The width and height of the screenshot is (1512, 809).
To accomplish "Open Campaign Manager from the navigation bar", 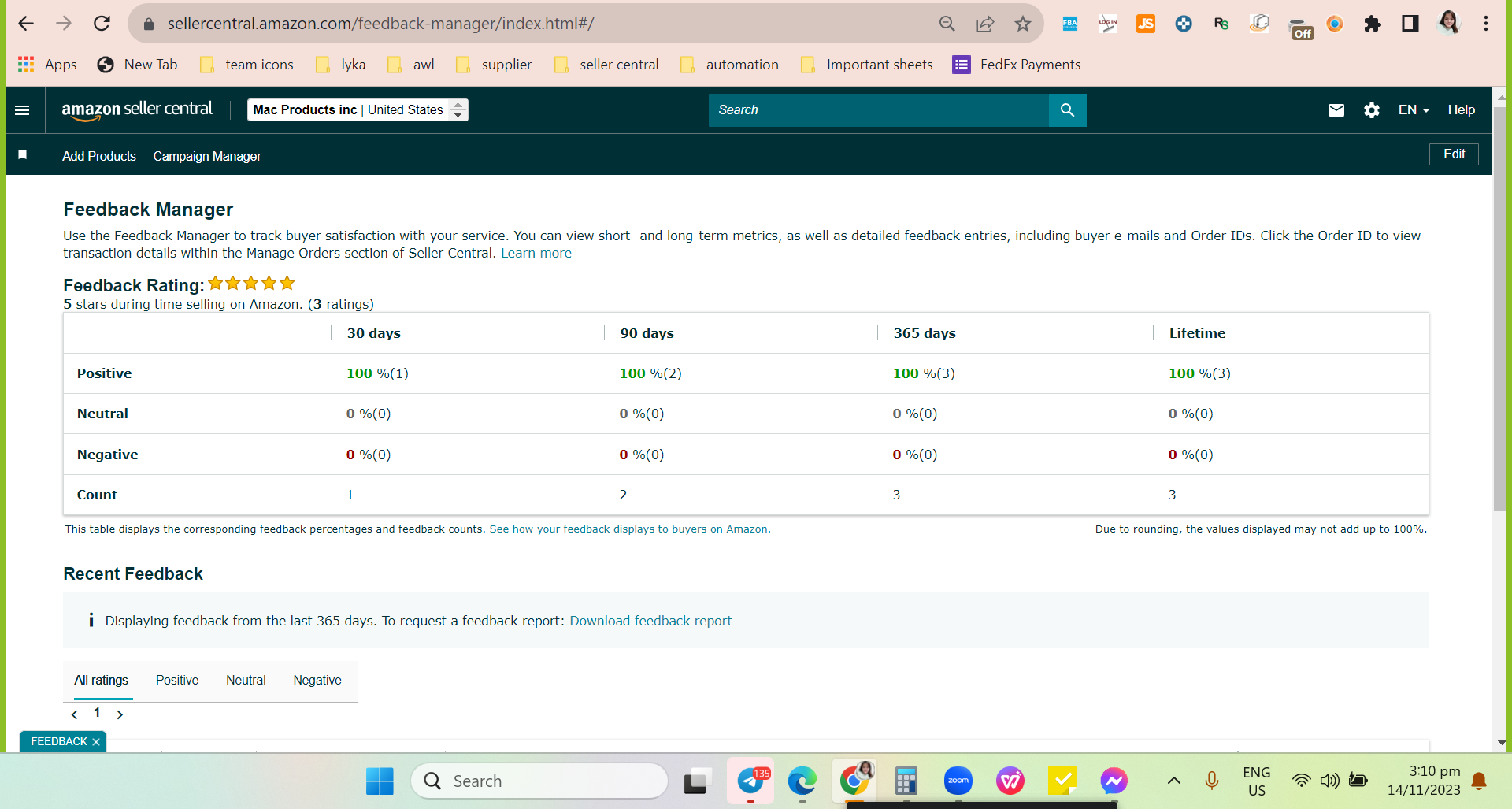I will [207, 156].
